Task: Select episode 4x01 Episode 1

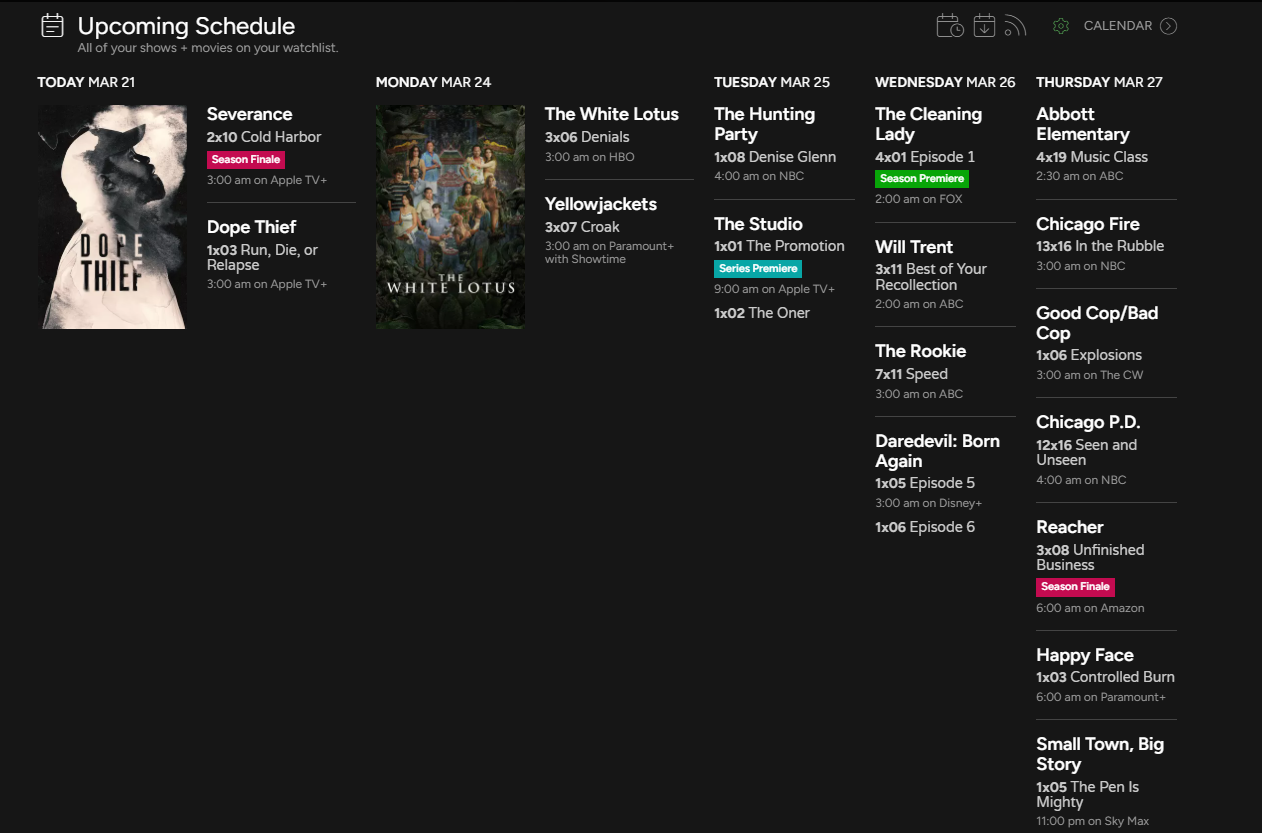Action: 925,157
